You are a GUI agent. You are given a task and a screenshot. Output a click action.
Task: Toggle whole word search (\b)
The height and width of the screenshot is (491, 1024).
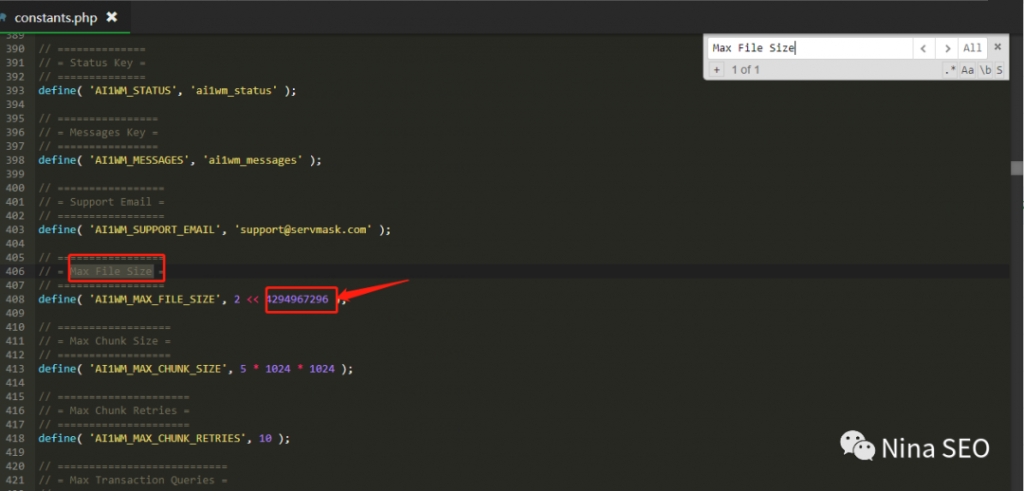pyautogui.click(x=985, y=69)
